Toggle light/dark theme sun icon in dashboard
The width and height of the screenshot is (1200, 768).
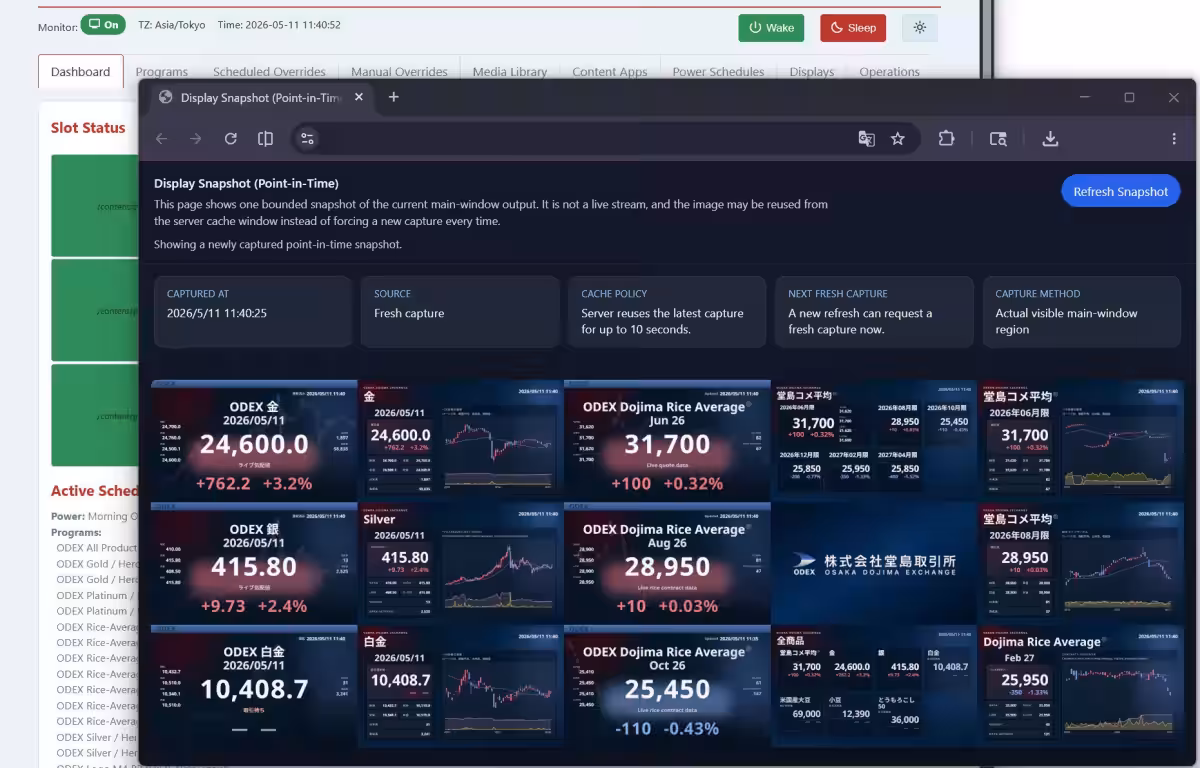point(920,28)
